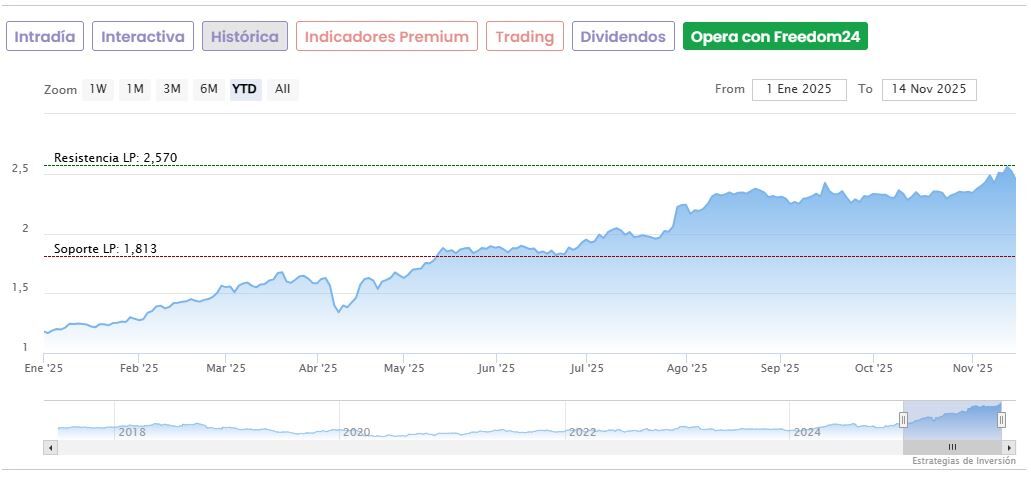
Task: Edit the To date field
Action: (929, 89)
